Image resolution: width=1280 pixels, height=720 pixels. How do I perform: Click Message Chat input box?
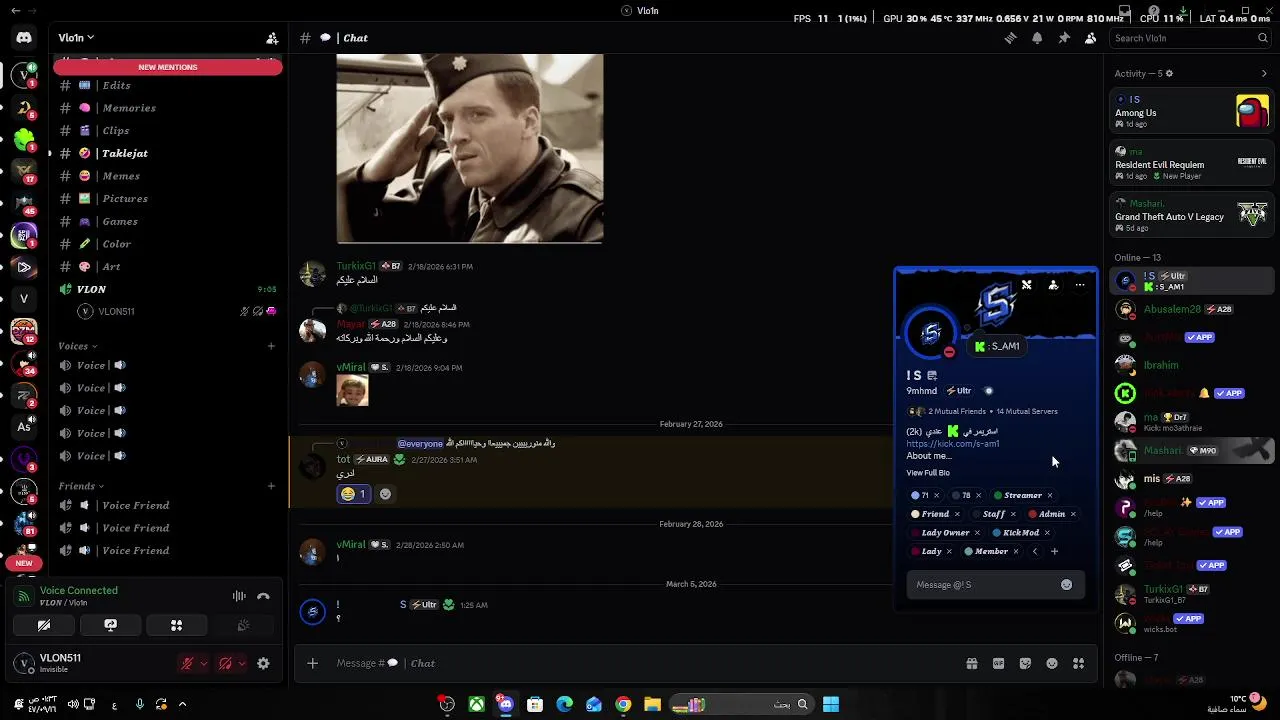tap(640, 663)
